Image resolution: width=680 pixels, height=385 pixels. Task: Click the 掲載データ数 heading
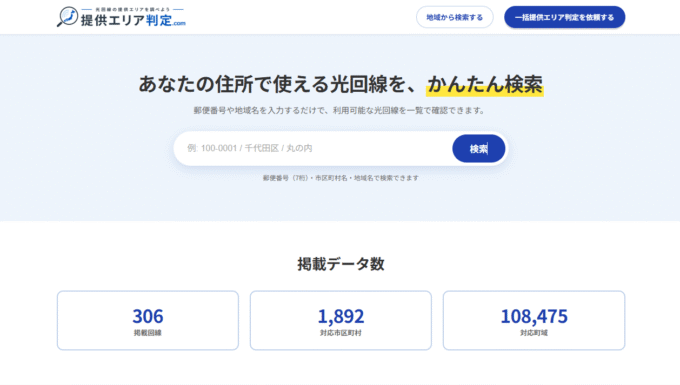pyautogui.click(x=341, y=264)
